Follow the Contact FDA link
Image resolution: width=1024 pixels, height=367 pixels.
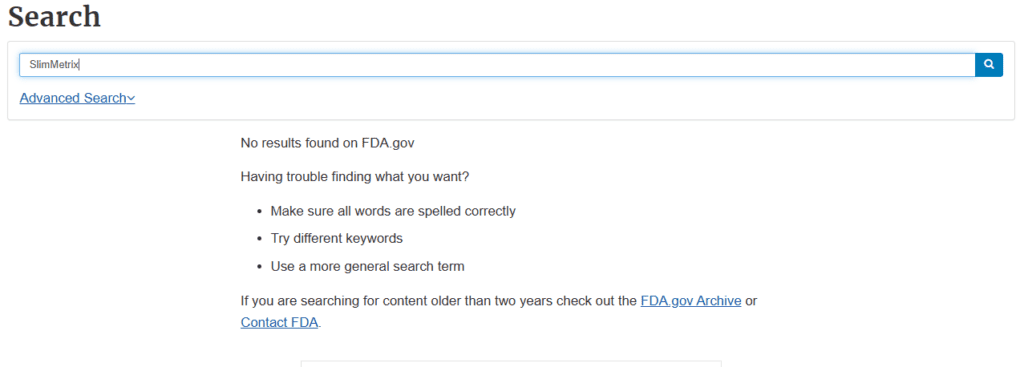[280, 322]
